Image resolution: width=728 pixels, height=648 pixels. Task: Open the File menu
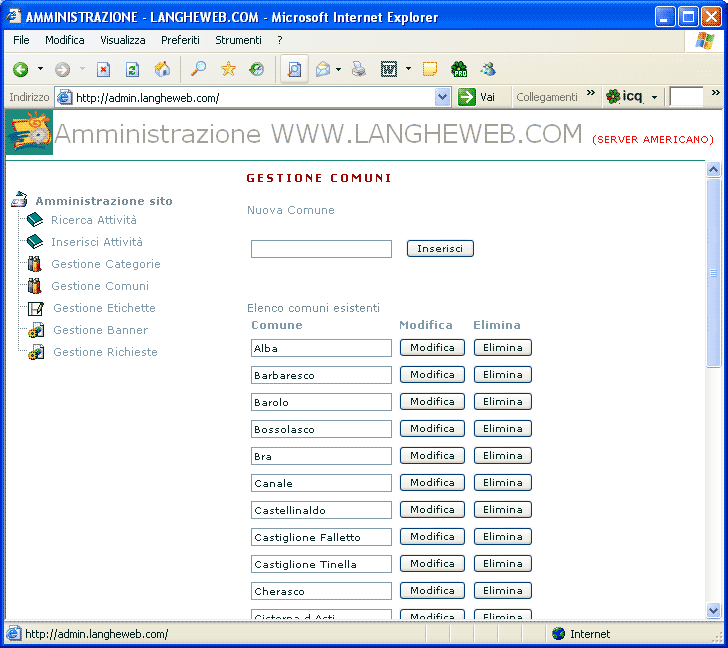point(21,40)
